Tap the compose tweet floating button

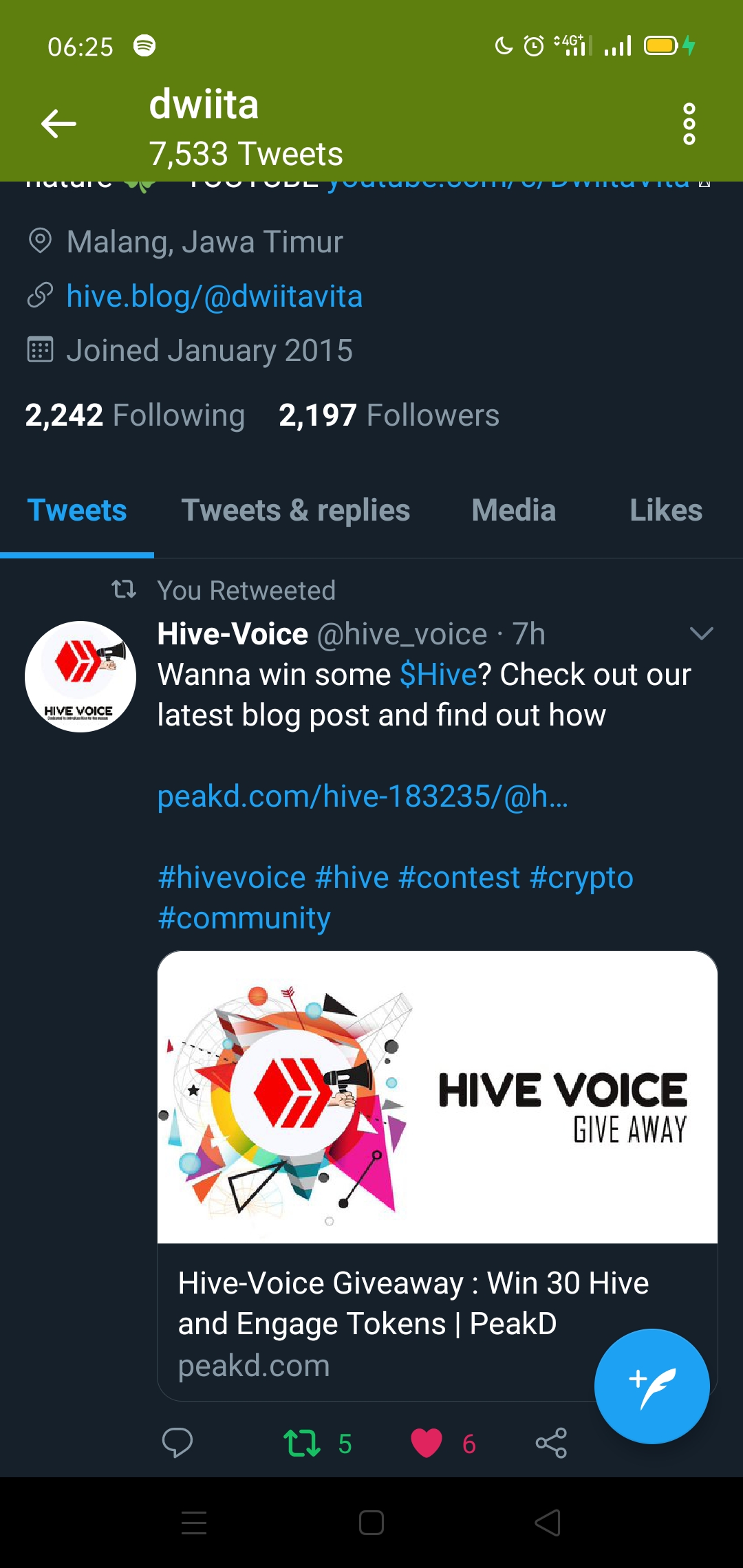click(652, 1386)
